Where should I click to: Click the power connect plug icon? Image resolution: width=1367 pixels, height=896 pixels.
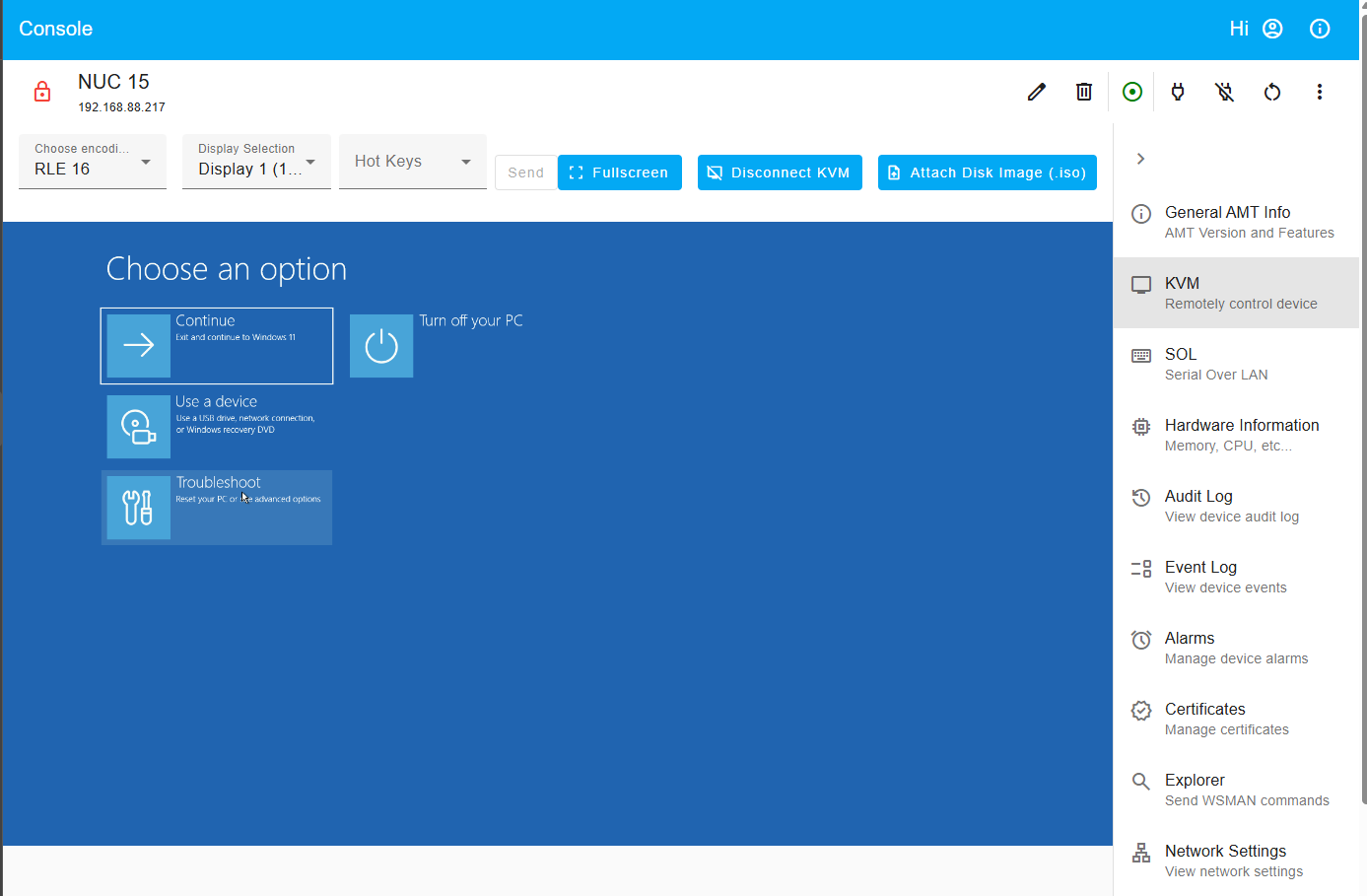tap(1178, 91)
